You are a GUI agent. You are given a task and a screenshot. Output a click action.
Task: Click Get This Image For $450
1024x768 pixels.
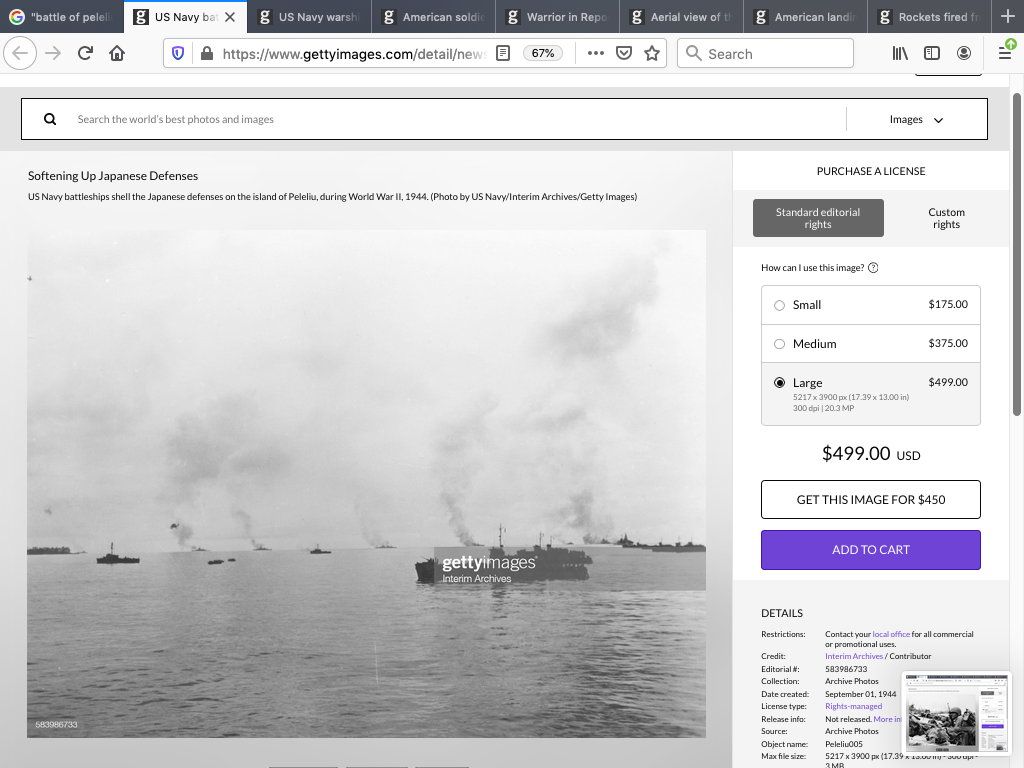coord(870,500)
